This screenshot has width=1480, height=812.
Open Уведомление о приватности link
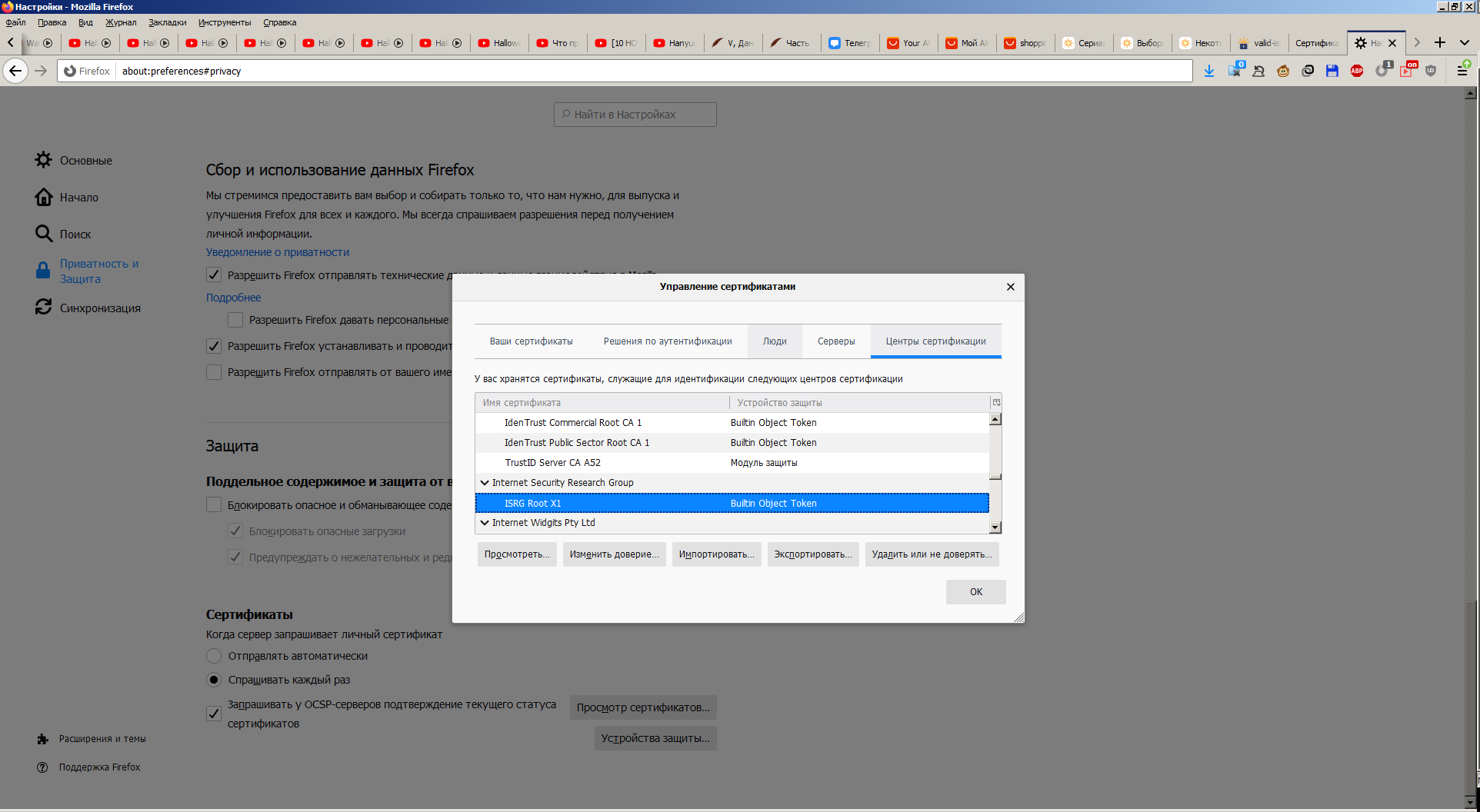coord(278,252)
